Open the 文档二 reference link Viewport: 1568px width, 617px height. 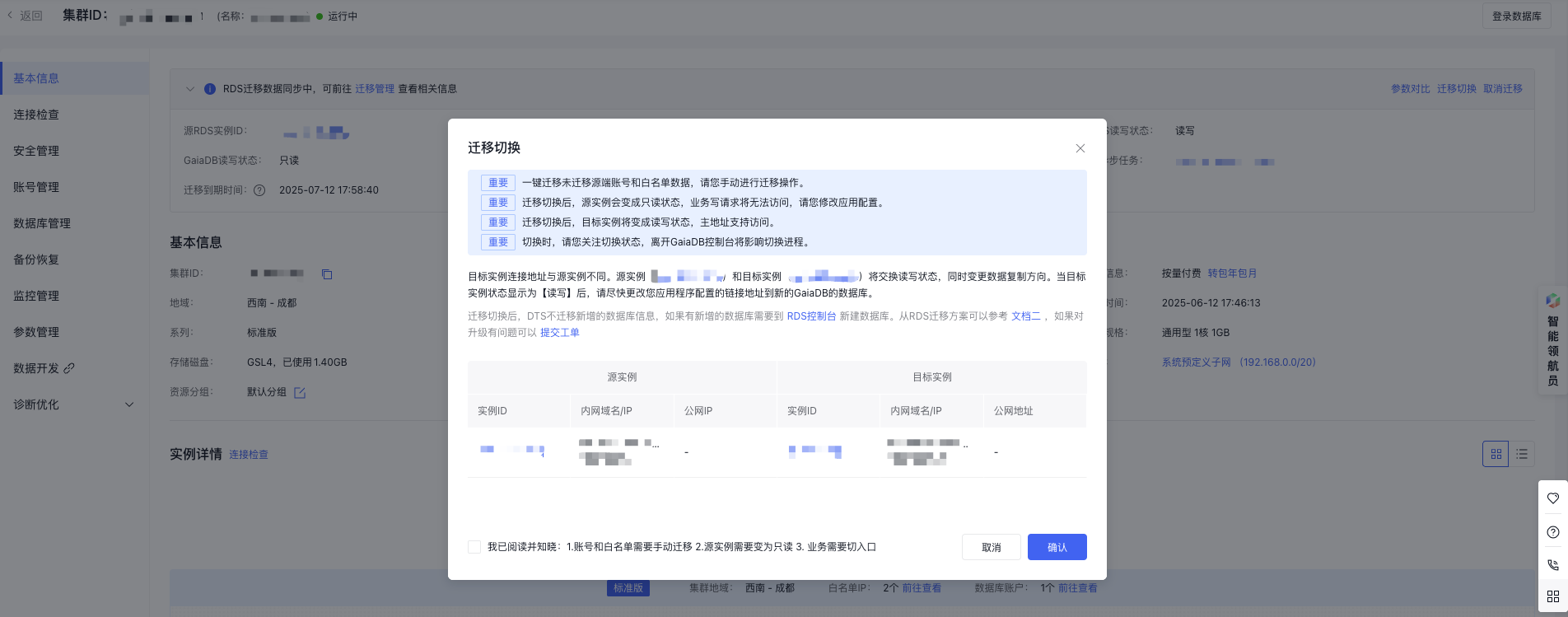tap(1026, 316)
